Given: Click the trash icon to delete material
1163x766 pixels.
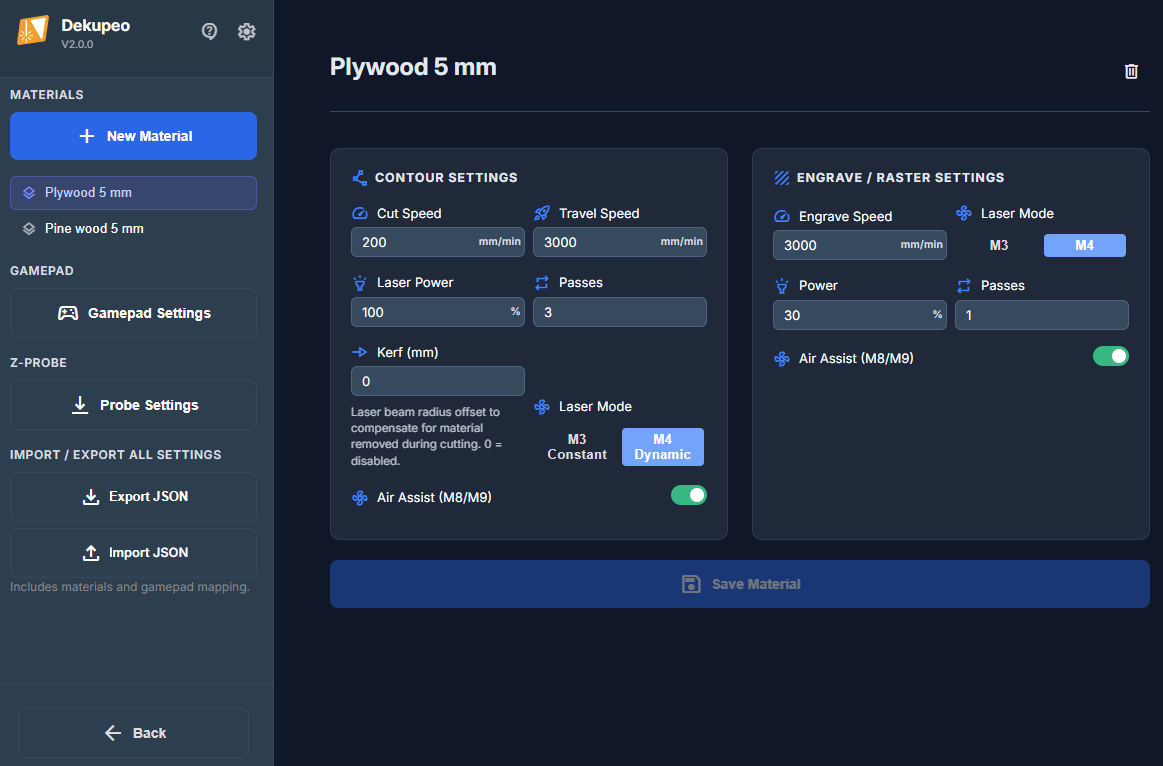Looking at the screenshot, I should coord(1131,71).
